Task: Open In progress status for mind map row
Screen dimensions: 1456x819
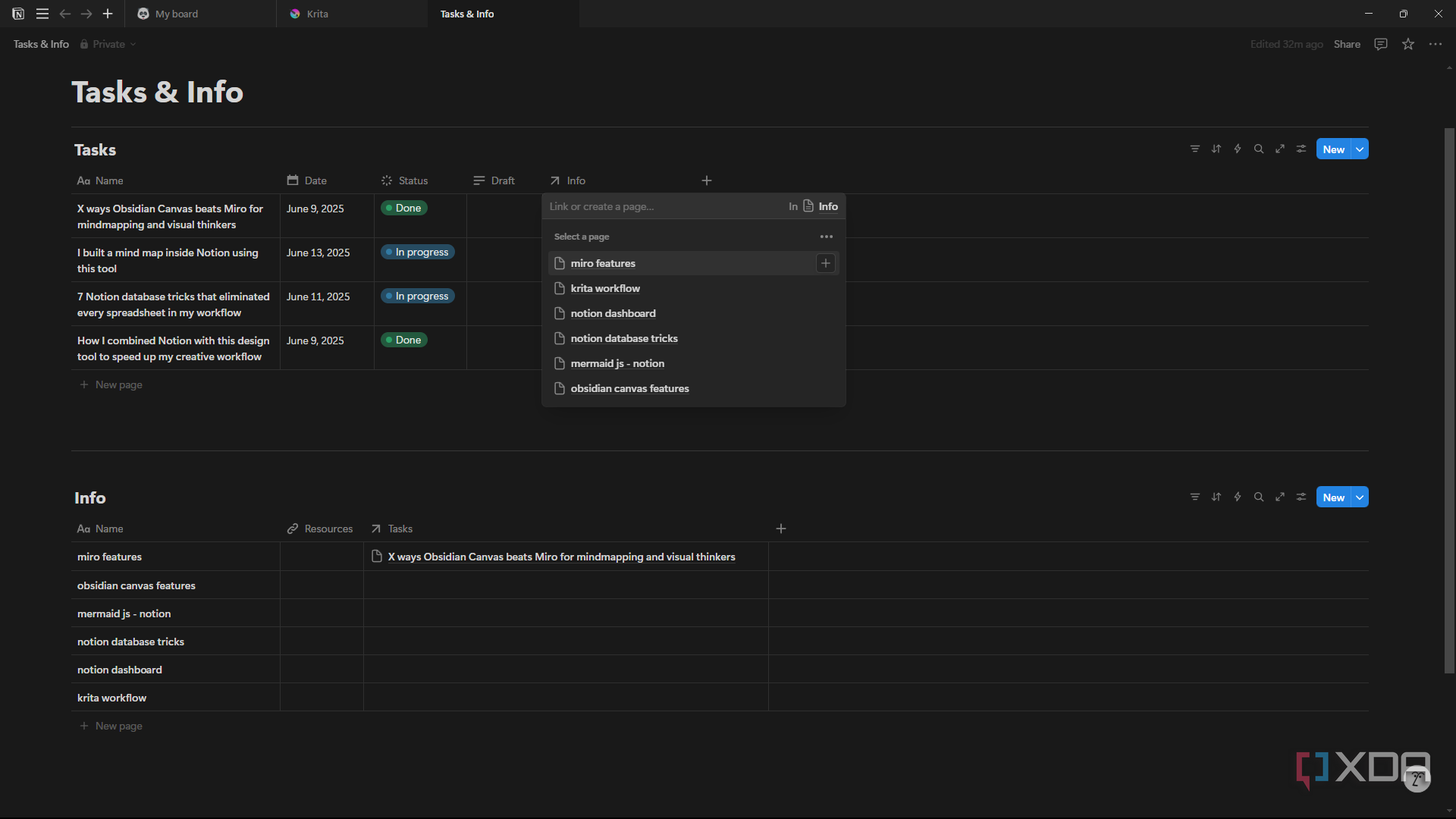Action: pyautogui.click(x=418, y=252)
